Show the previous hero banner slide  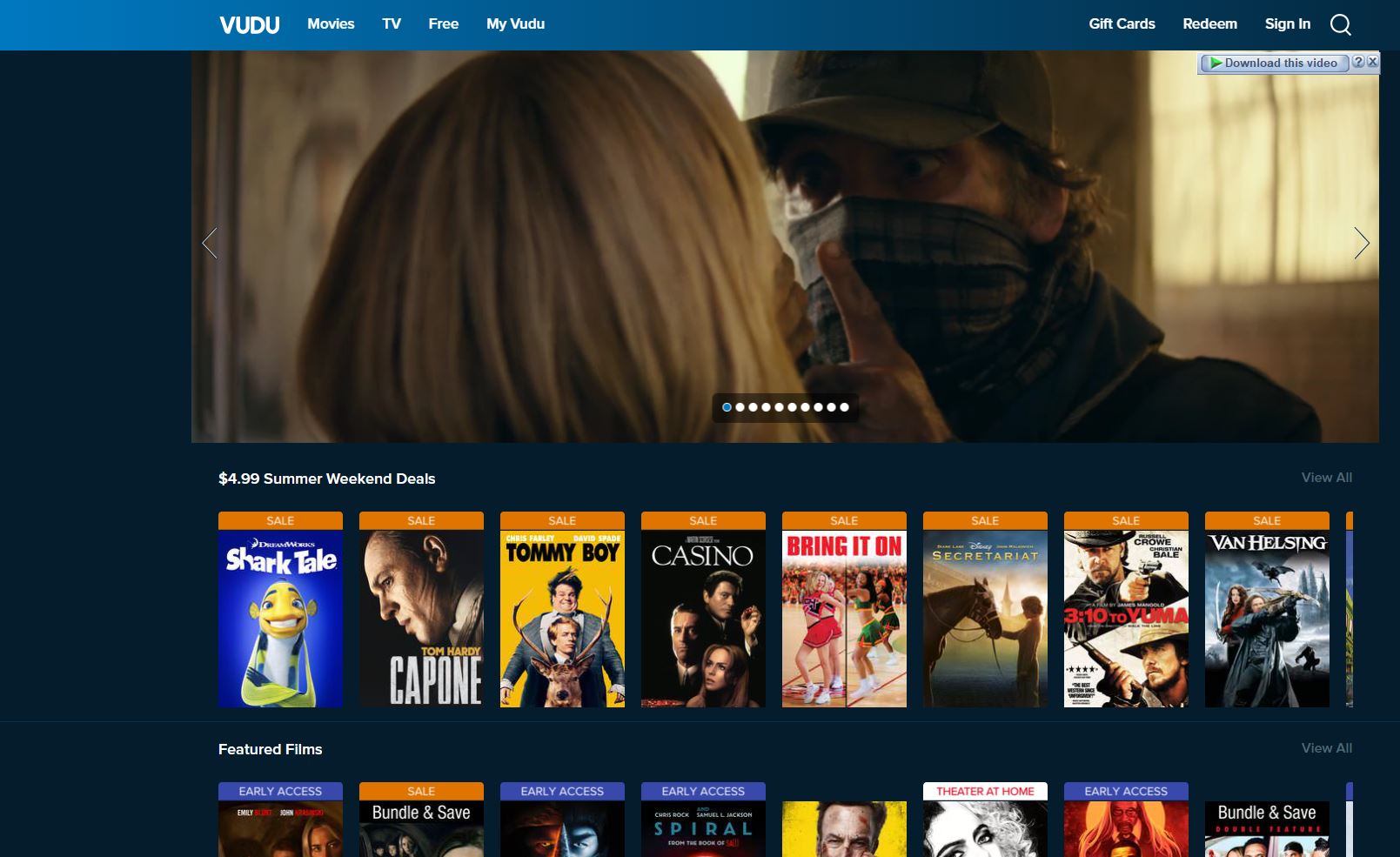pyautogui.click(x=210, y=243)
